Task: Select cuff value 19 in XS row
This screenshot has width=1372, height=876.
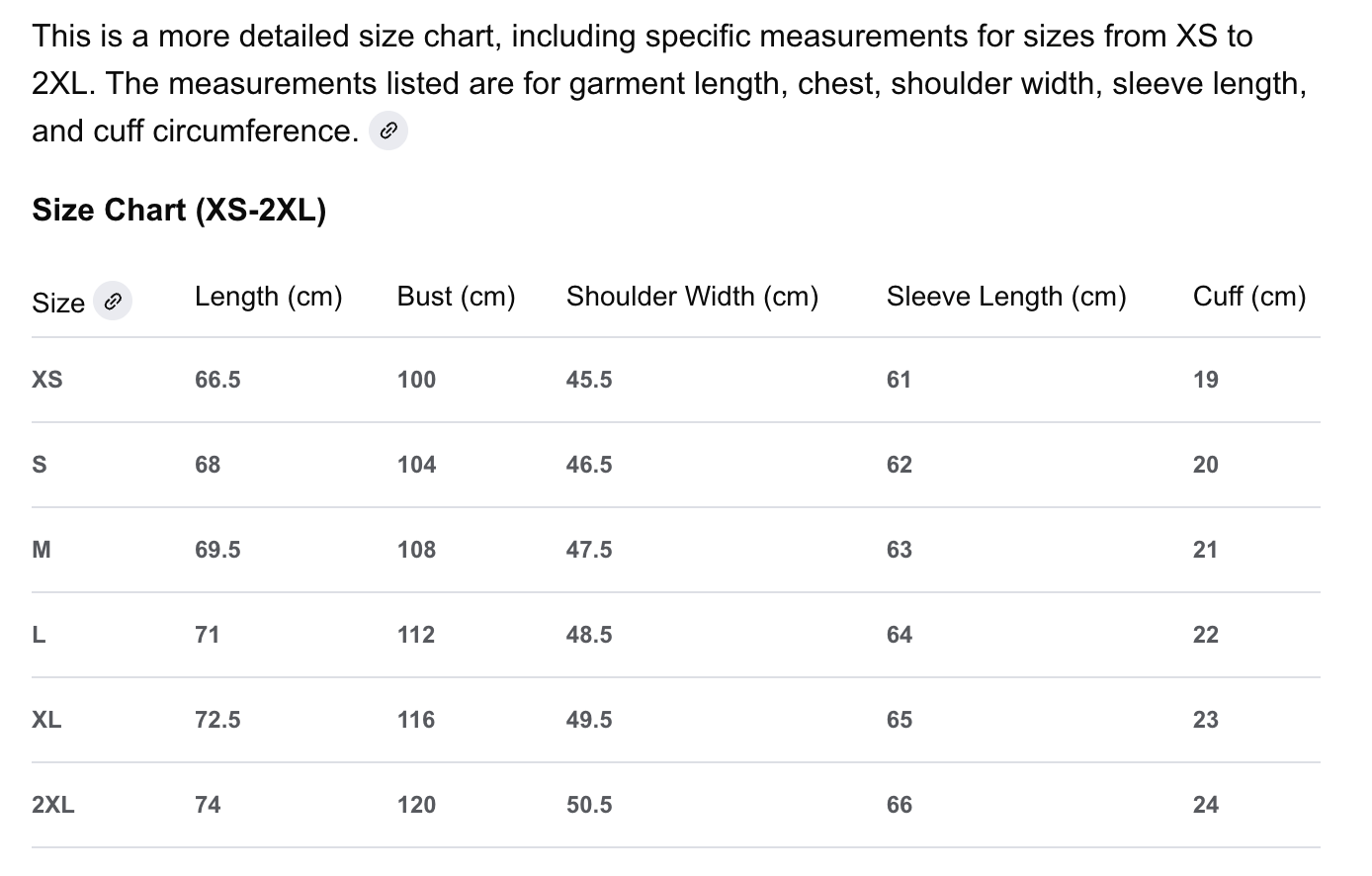Action: [1205, 380]
